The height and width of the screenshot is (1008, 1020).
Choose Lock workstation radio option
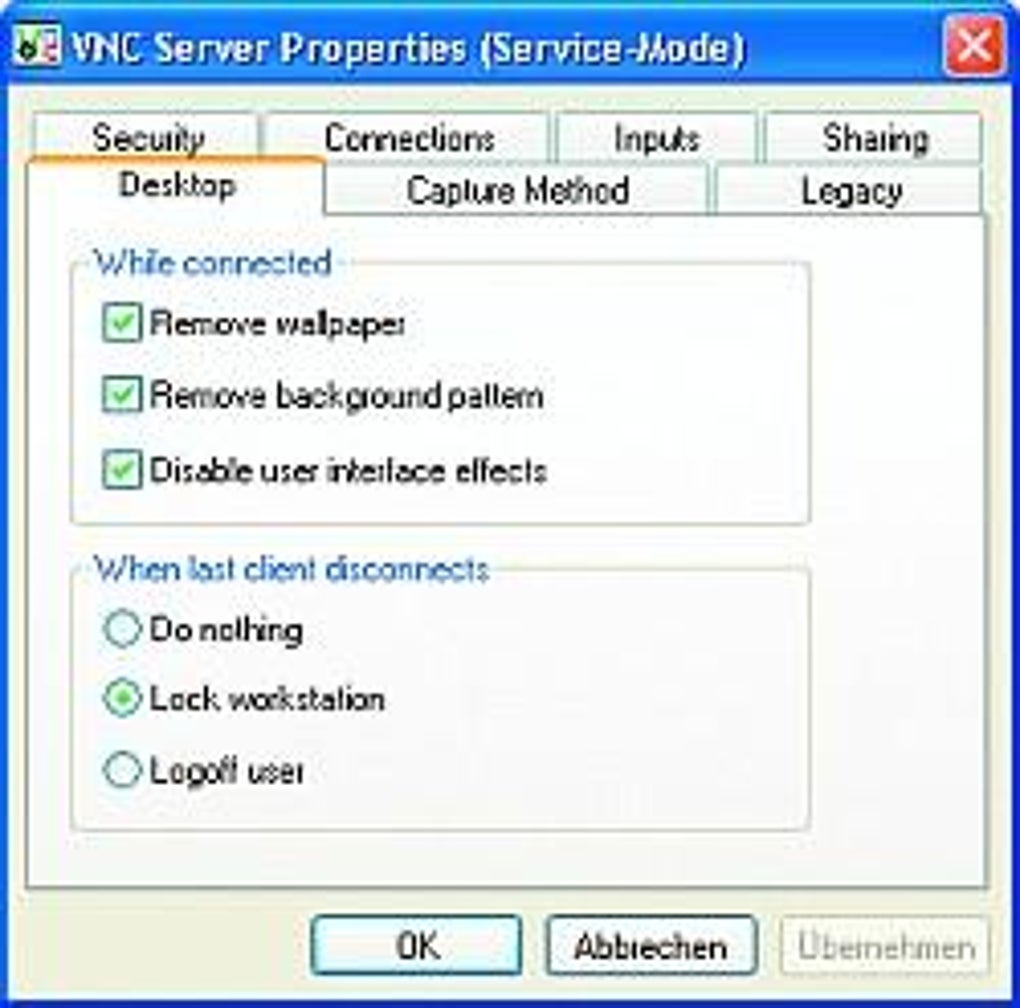pos(122,698)
